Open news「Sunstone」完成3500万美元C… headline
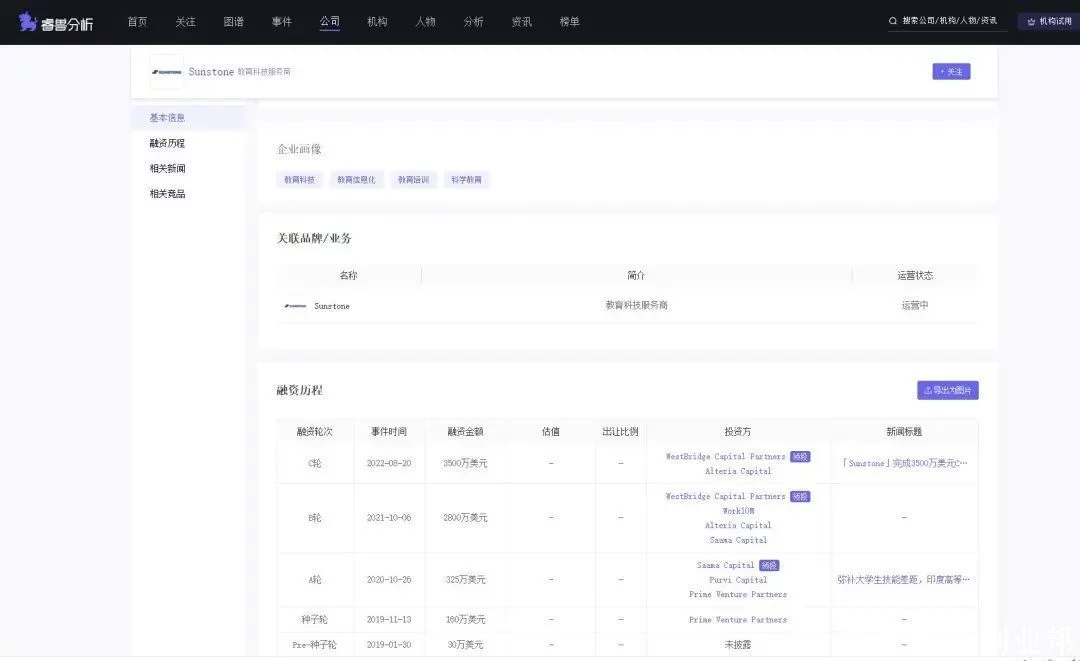The image size is (1080, 661). (904, 463)
